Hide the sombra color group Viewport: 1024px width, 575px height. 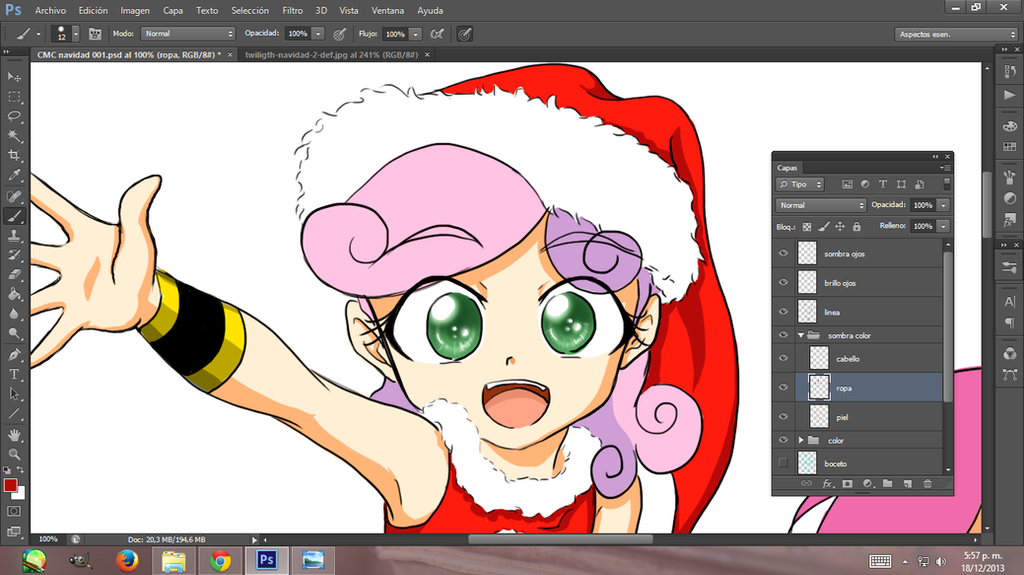coord(783,335)
